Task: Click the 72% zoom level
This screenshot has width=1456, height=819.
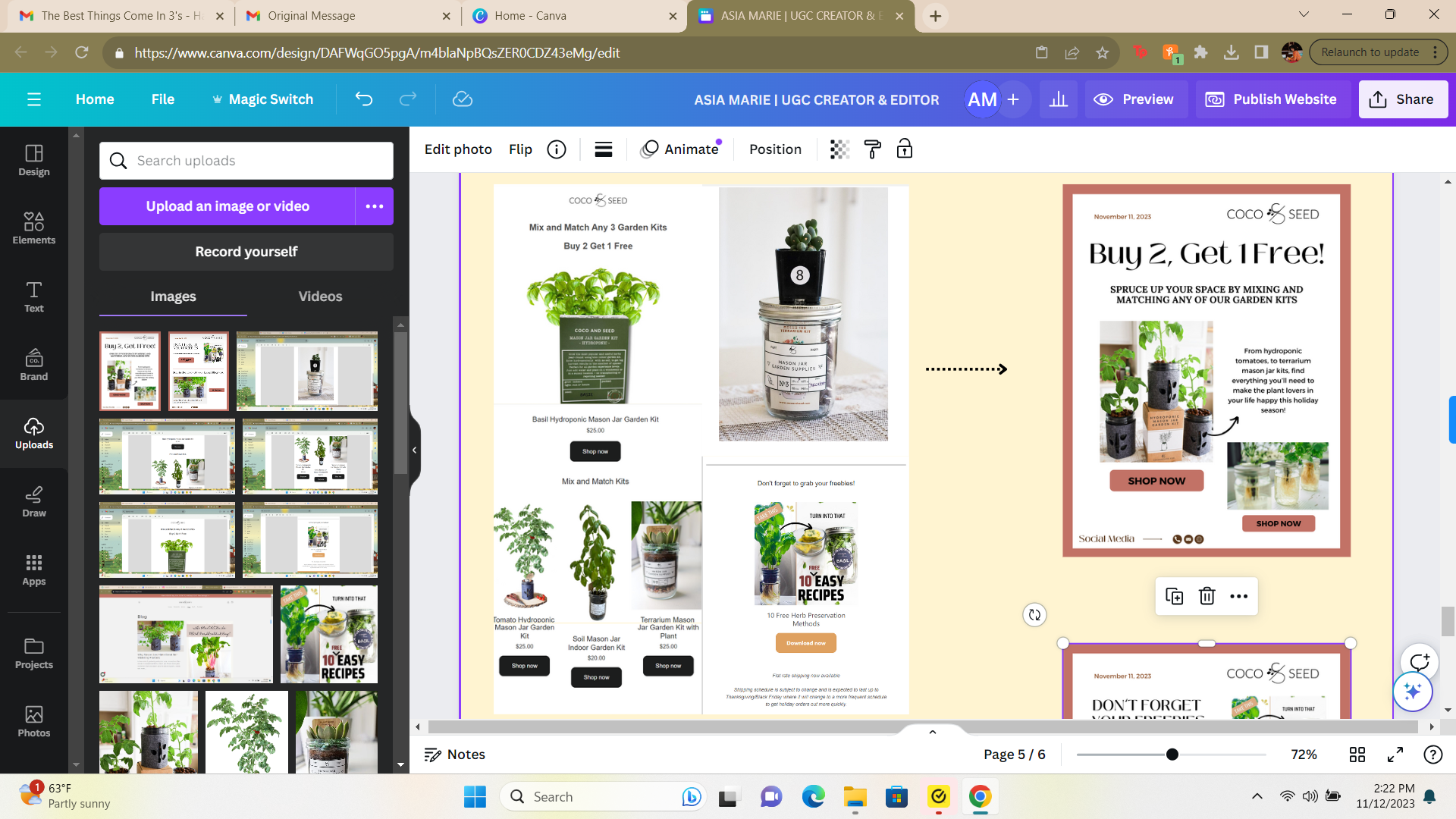Action: tap(1304, 755)
